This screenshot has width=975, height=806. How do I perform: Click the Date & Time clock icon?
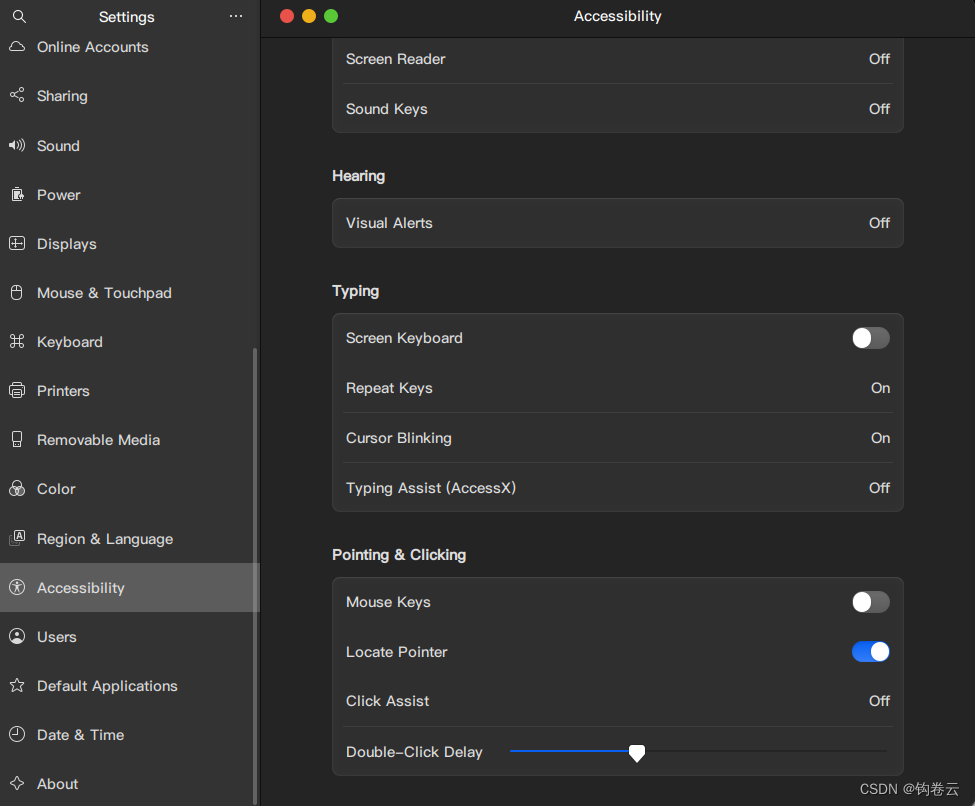pyautogui.click(x=17, y=734)
